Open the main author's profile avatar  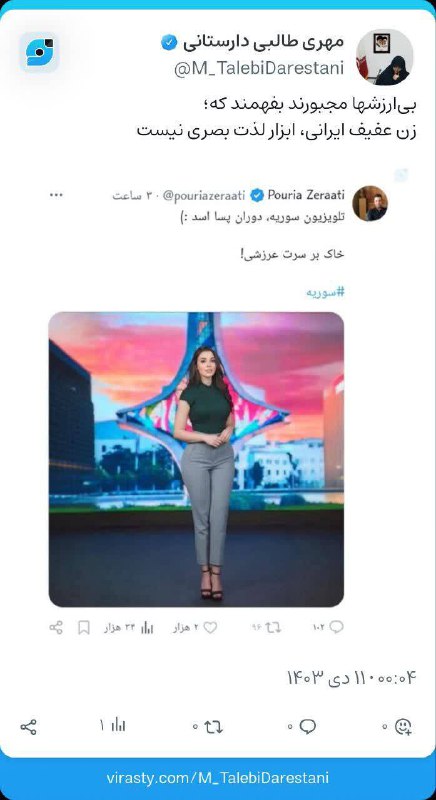[x=384, y=57]
